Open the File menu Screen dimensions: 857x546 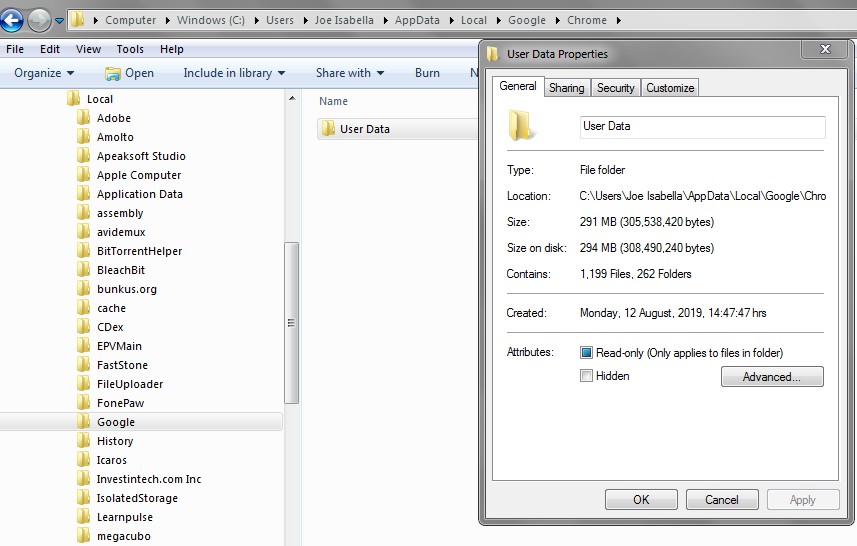15,49
